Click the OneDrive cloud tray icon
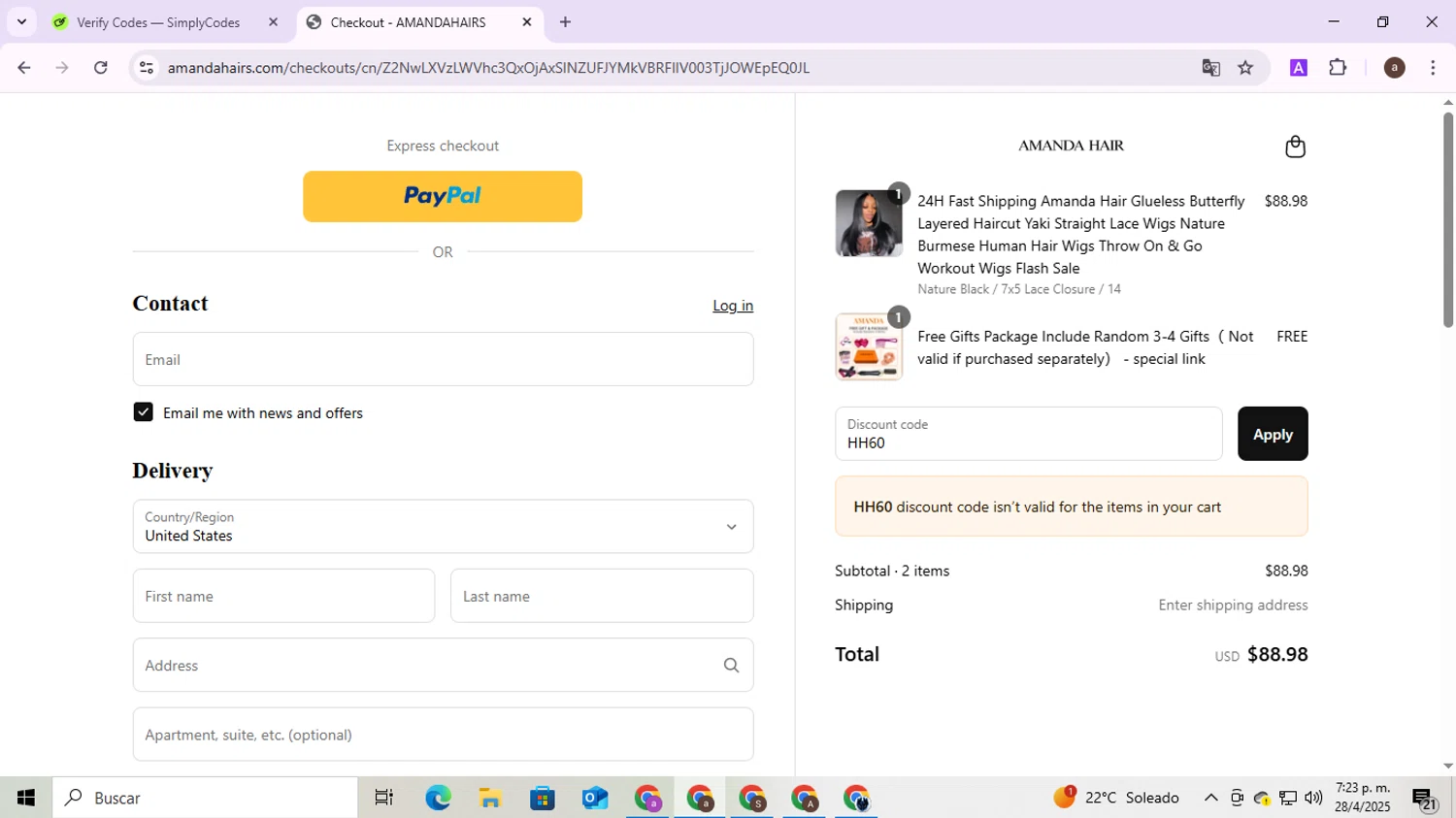Viewport: 1456px width, 818px height. [x=1262, y=798]
